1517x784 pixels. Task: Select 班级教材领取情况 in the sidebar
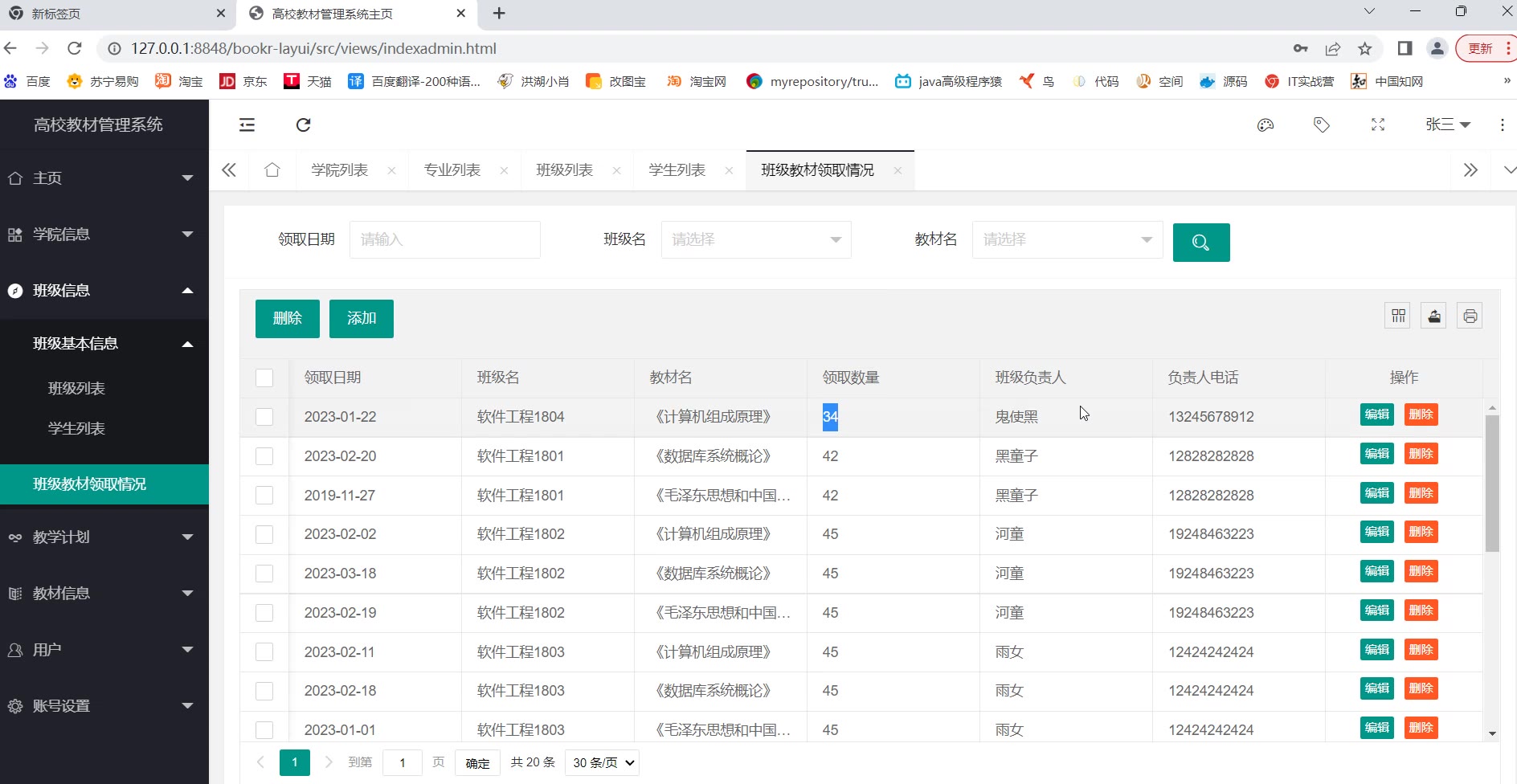coord(104,484)
